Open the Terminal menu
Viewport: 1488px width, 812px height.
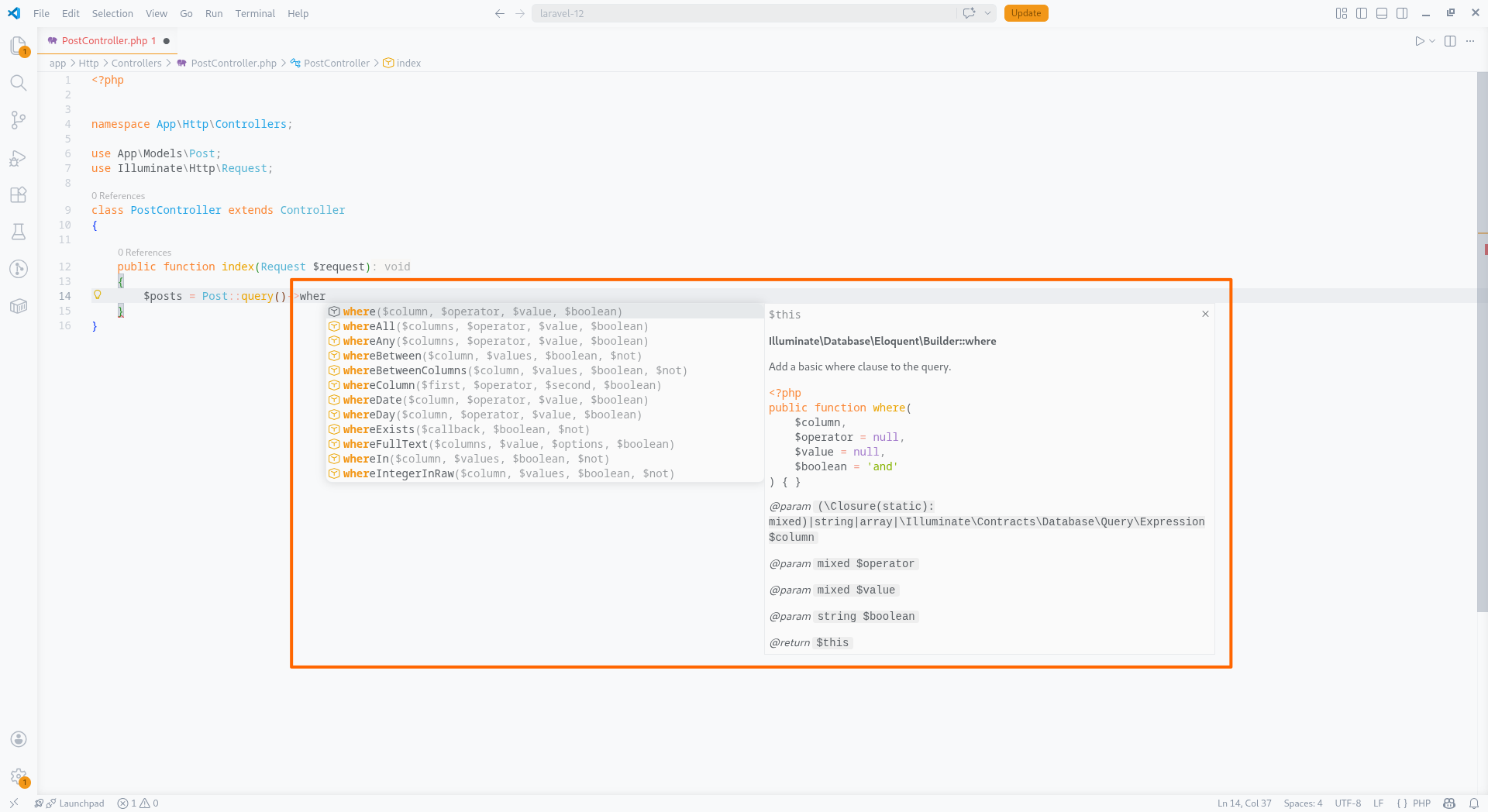[255, 13]
